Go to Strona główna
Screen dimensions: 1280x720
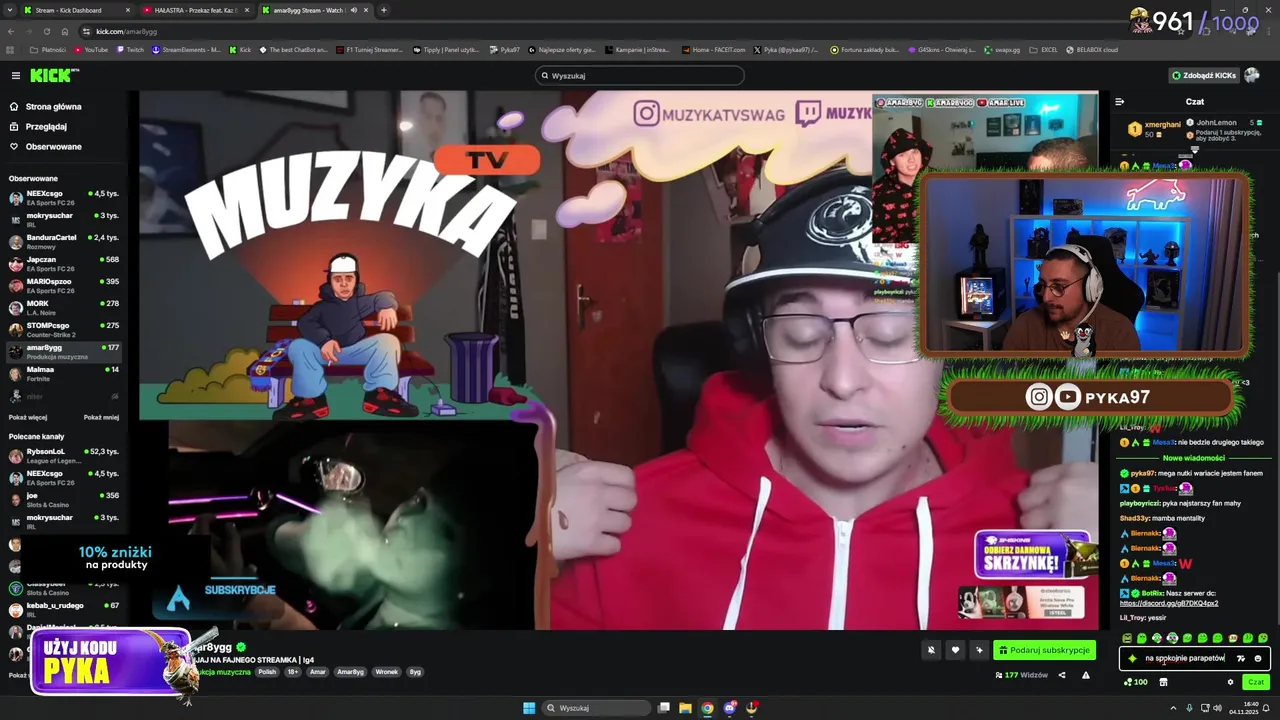pos(46,106)
